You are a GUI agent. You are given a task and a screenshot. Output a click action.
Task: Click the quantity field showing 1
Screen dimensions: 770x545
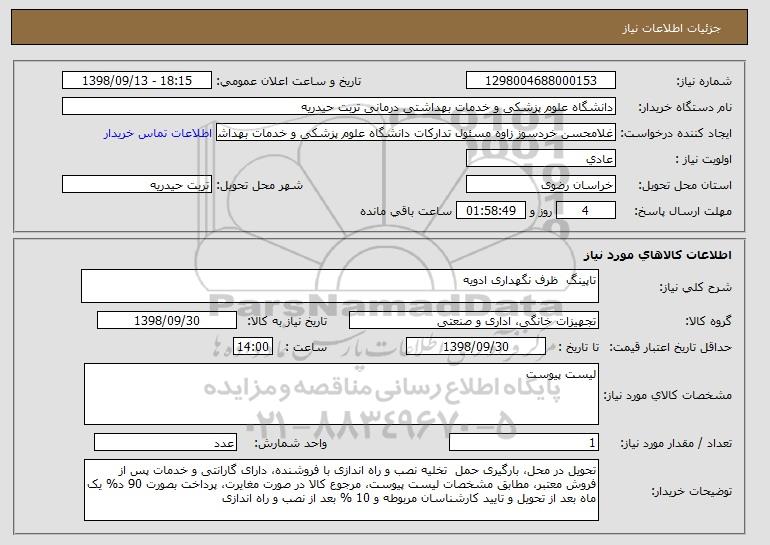point(524,442)
